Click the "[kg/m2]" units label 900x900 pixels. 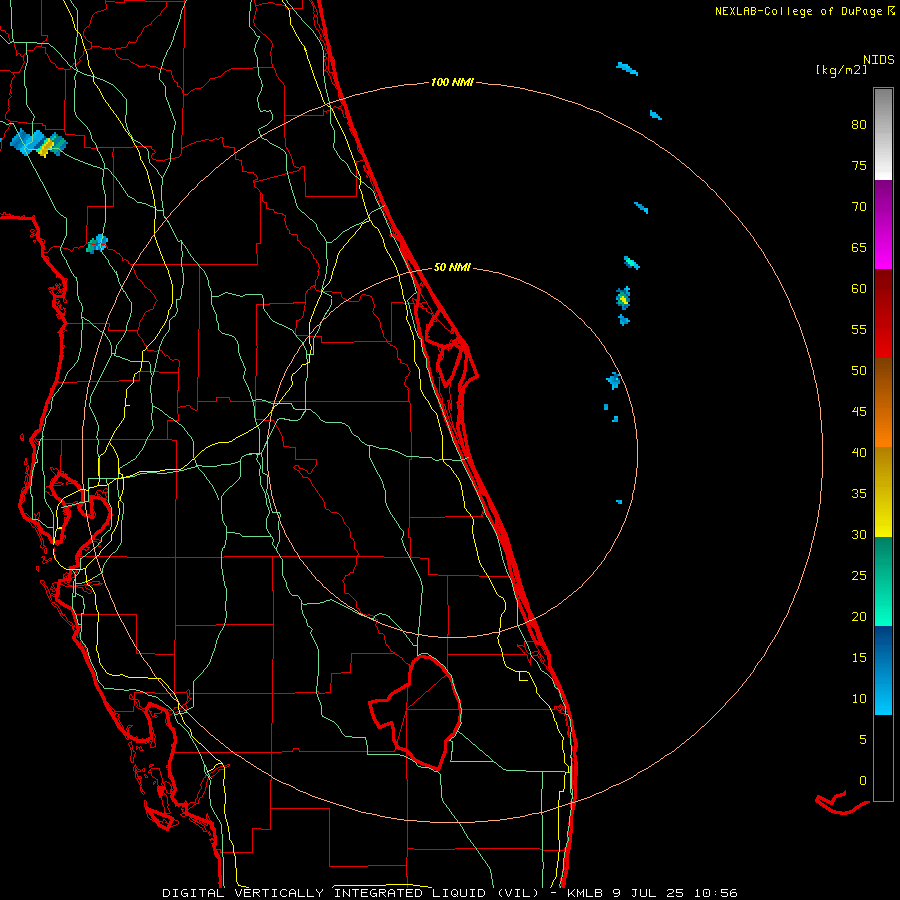point(841,70)
